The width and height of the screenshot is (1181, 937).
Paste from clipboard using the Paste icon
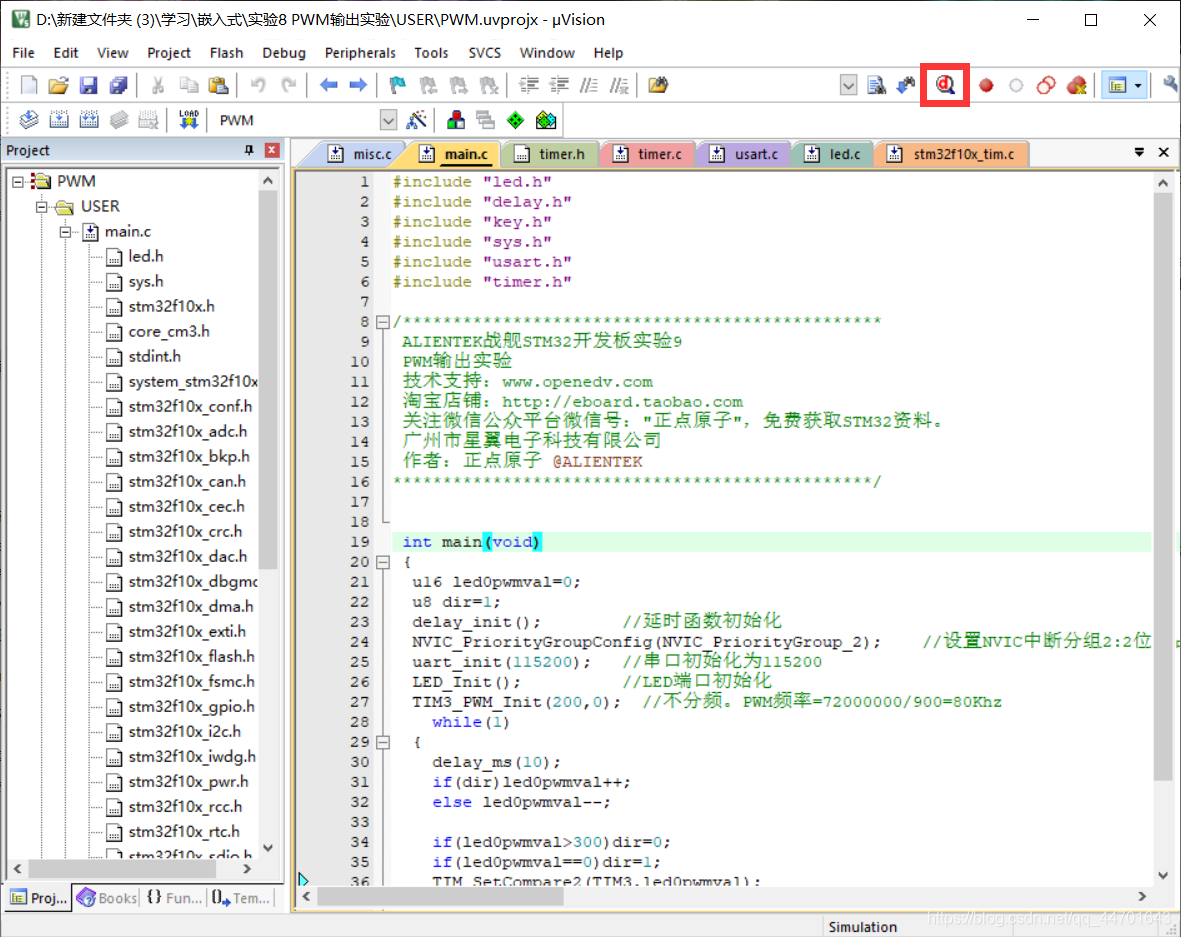[x=218, y=85]
